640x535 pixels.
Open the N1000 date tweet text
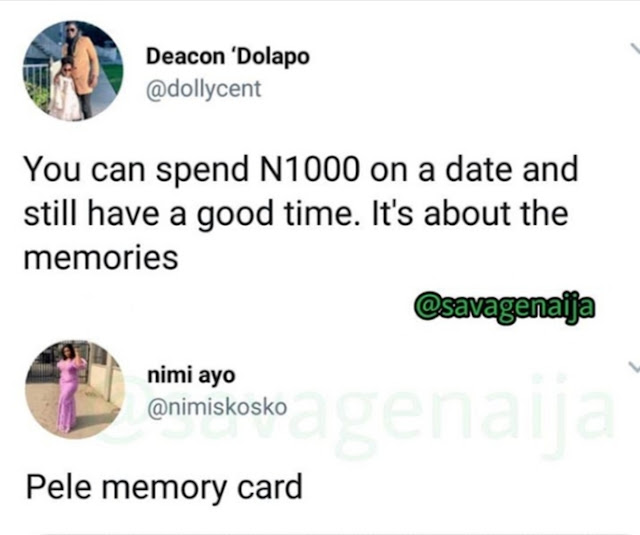(x=301, y=213)
